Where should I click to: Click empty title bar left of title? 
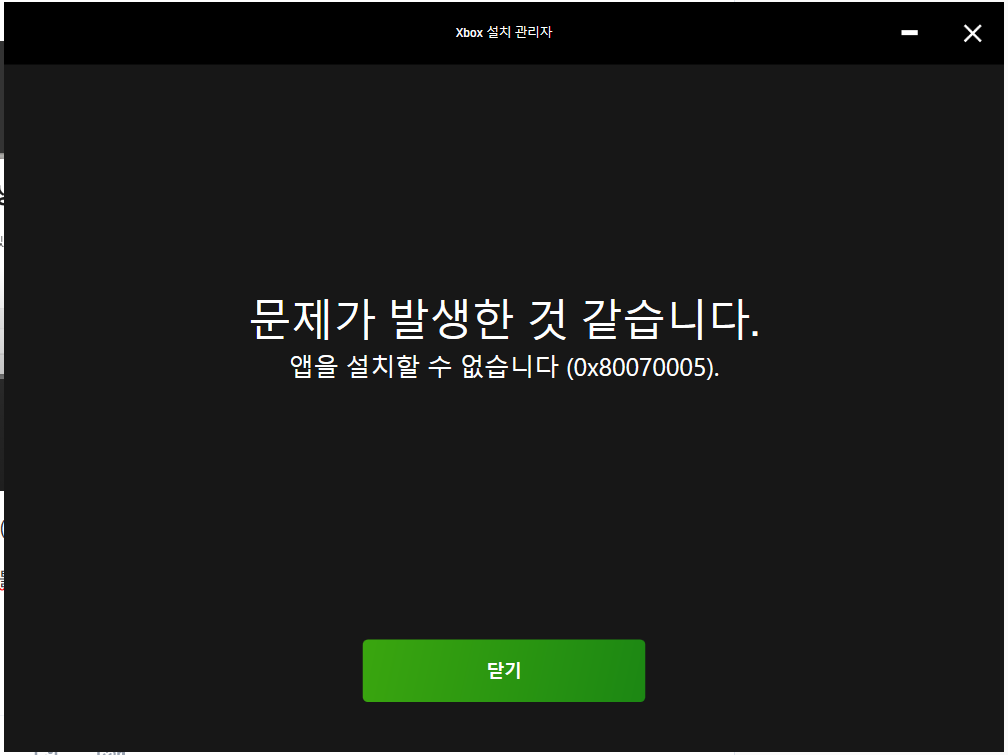[200, 33]
